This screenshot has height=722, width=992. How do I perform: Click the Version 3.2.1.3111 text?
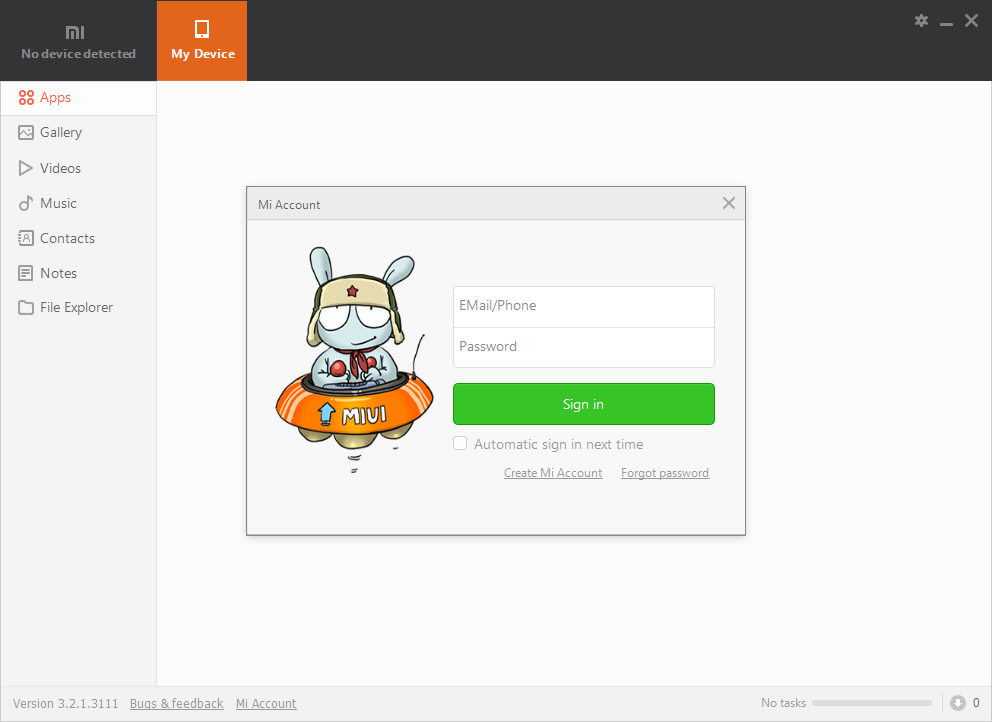tap(65, 704)
